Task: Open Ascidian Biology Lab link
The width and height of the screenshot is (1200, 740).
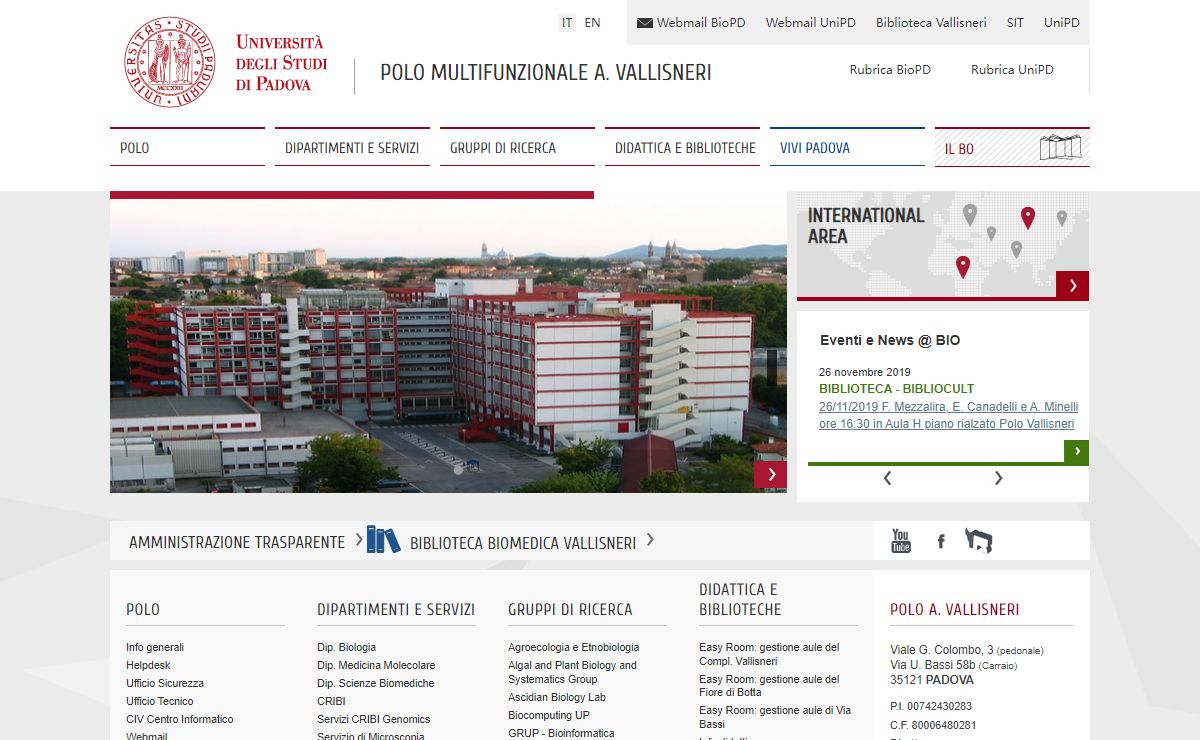Action: pyautogui.click(x=557, y=697)
